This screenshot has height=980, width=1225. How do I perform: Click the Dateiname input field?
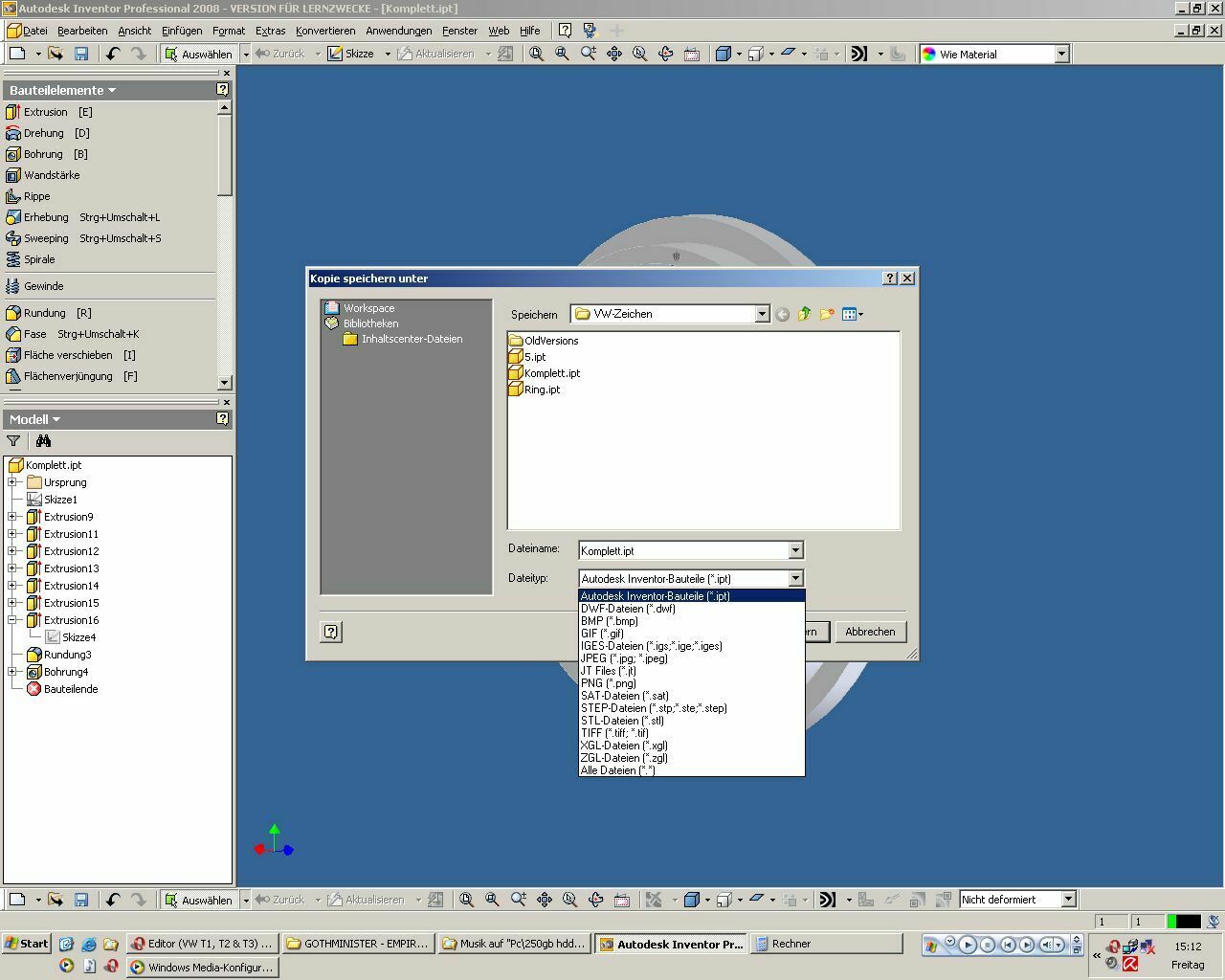682,550
